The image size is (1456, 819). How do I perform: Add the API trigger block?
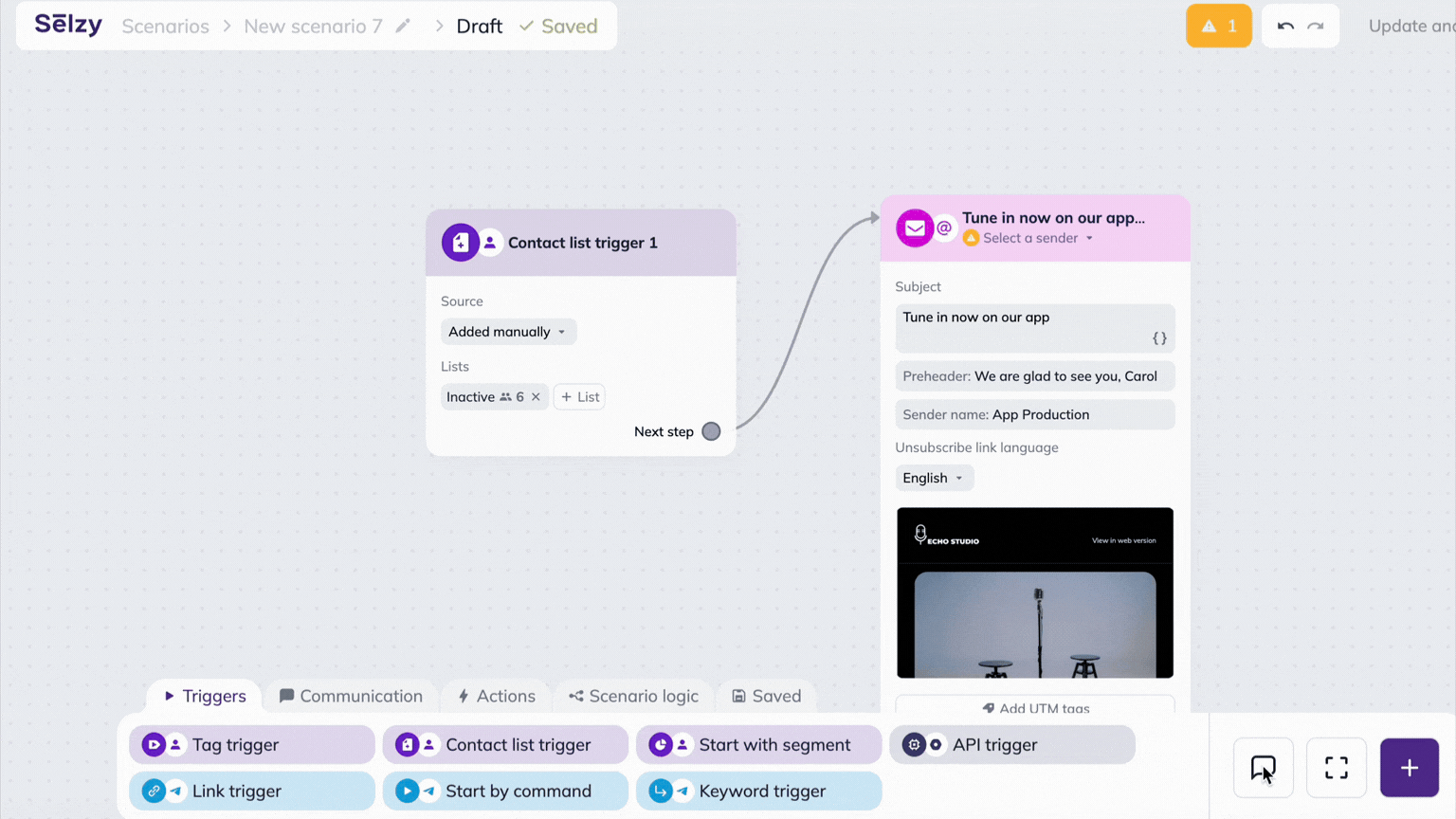(1012, 745)
